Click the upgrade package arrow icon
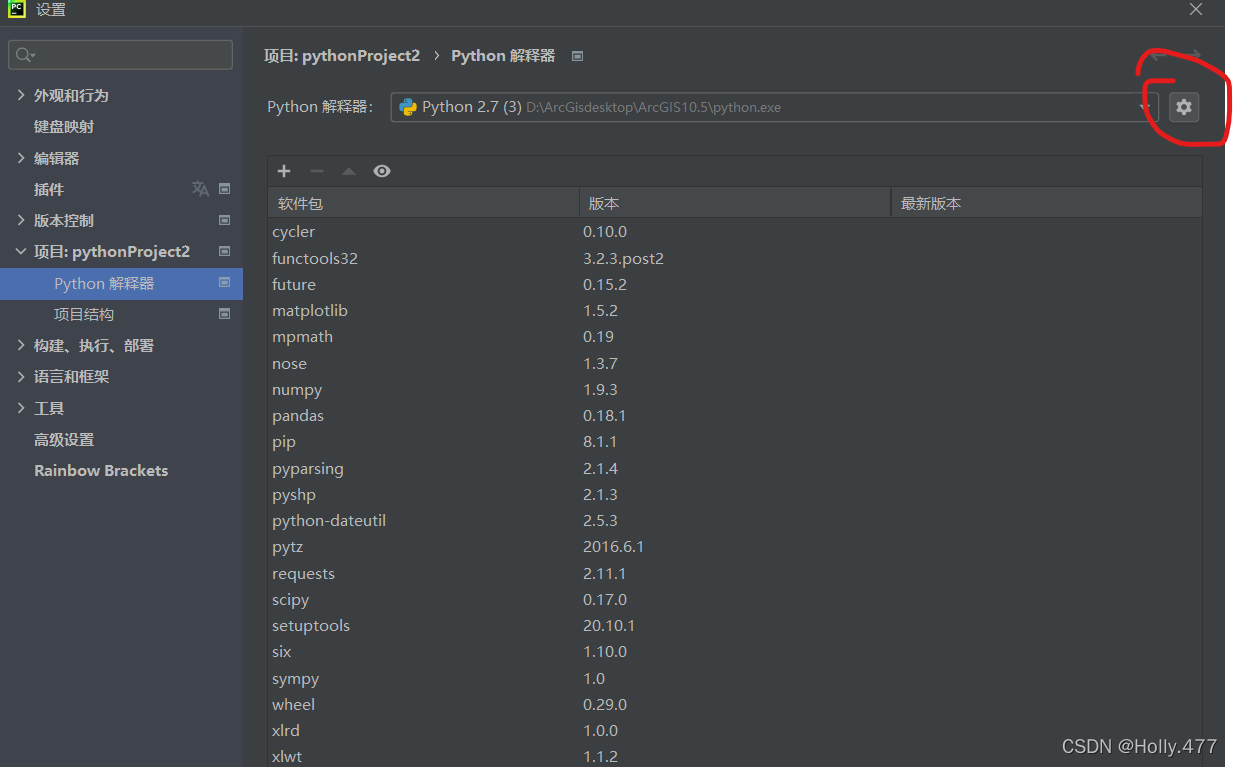 [348, 171]
